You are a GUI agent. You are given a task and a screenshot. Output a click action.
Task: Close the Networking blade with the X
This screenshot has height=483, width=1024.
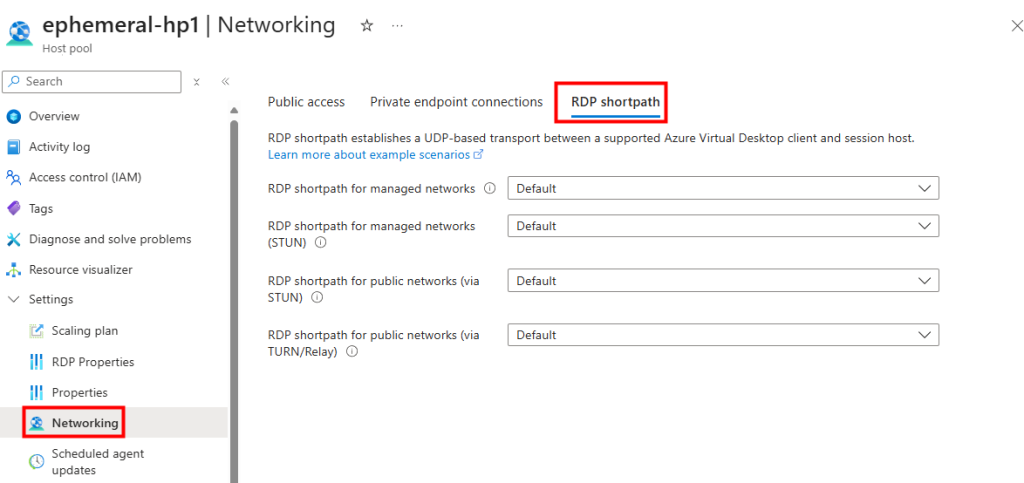click(x=1016, y=26)
